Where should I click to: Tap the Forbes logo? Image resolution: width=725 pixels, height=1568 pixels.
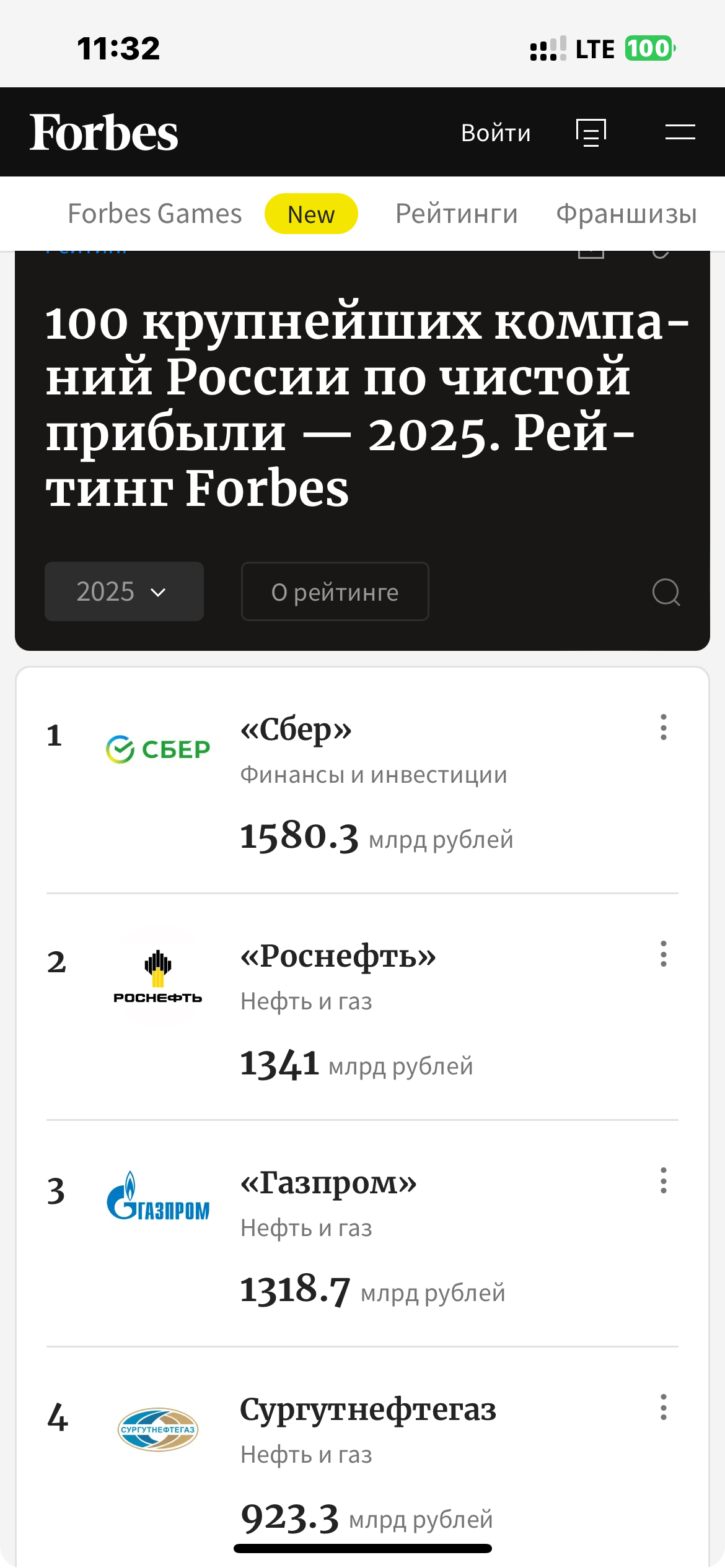(104, 133)
